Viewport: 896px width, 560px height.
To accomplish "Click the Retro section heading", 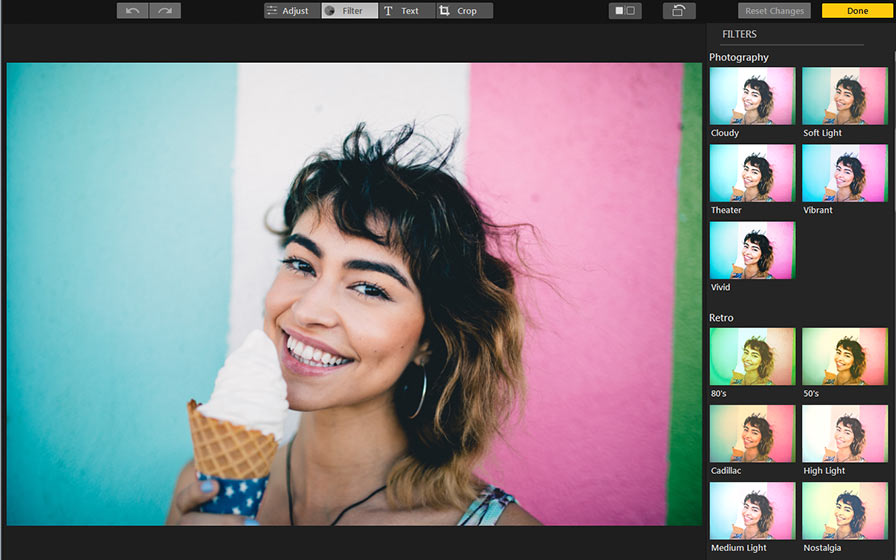I will point(721,318).
